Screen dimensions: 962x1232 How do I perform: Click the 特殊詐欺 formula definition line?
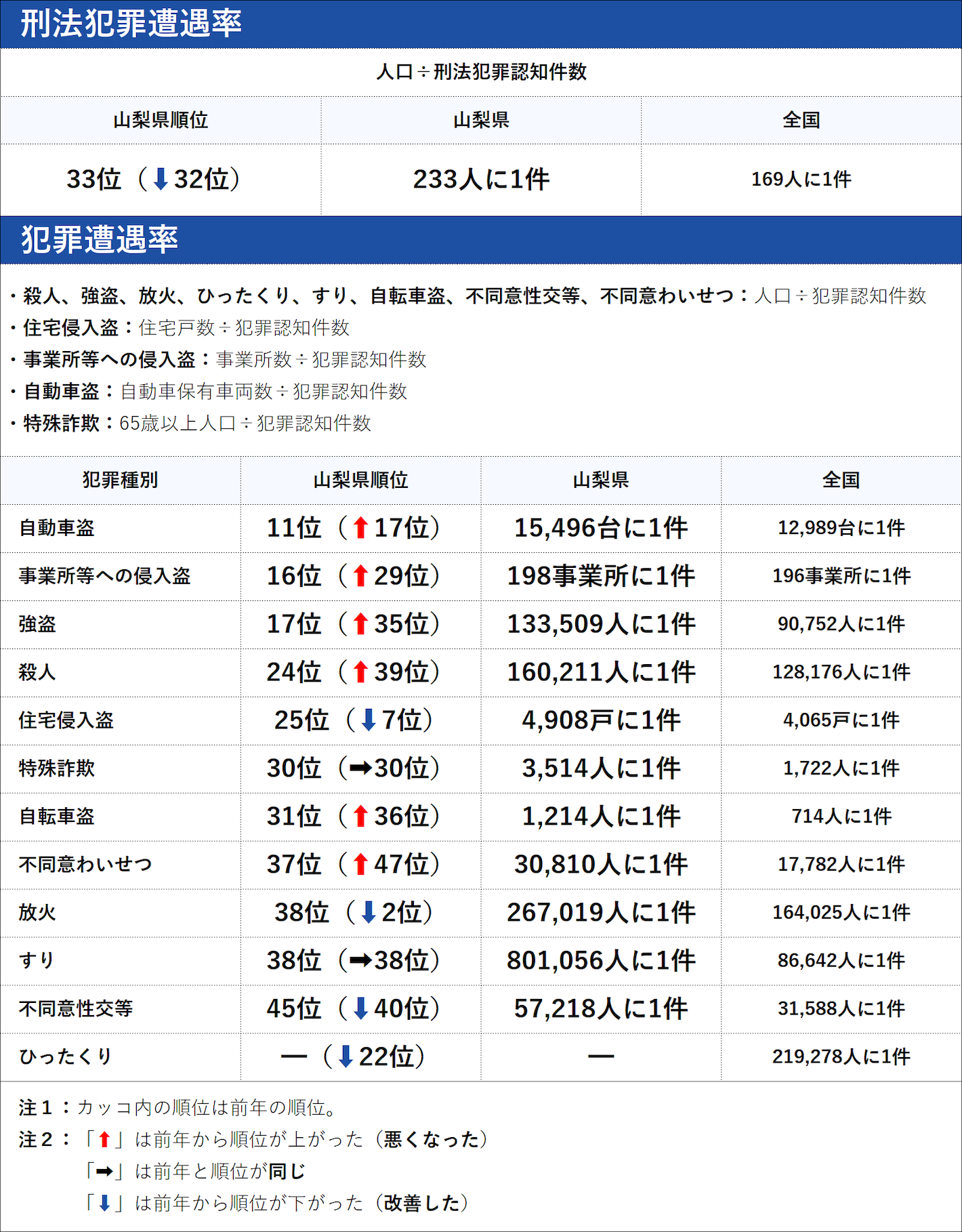pyautogui.click(x=192, y=424)
